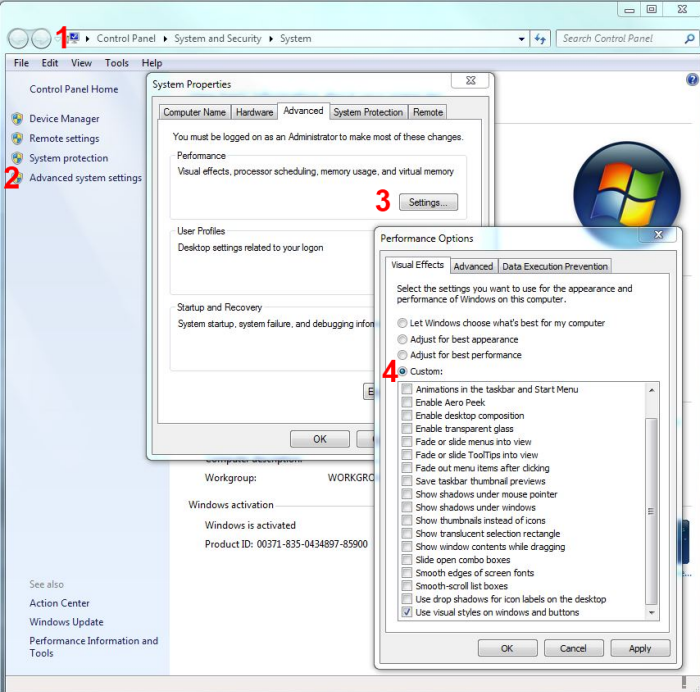This screenshot has height=692, width=700.
Task: Check 'Fade or slide menus into view'
Action: [407, 442]
